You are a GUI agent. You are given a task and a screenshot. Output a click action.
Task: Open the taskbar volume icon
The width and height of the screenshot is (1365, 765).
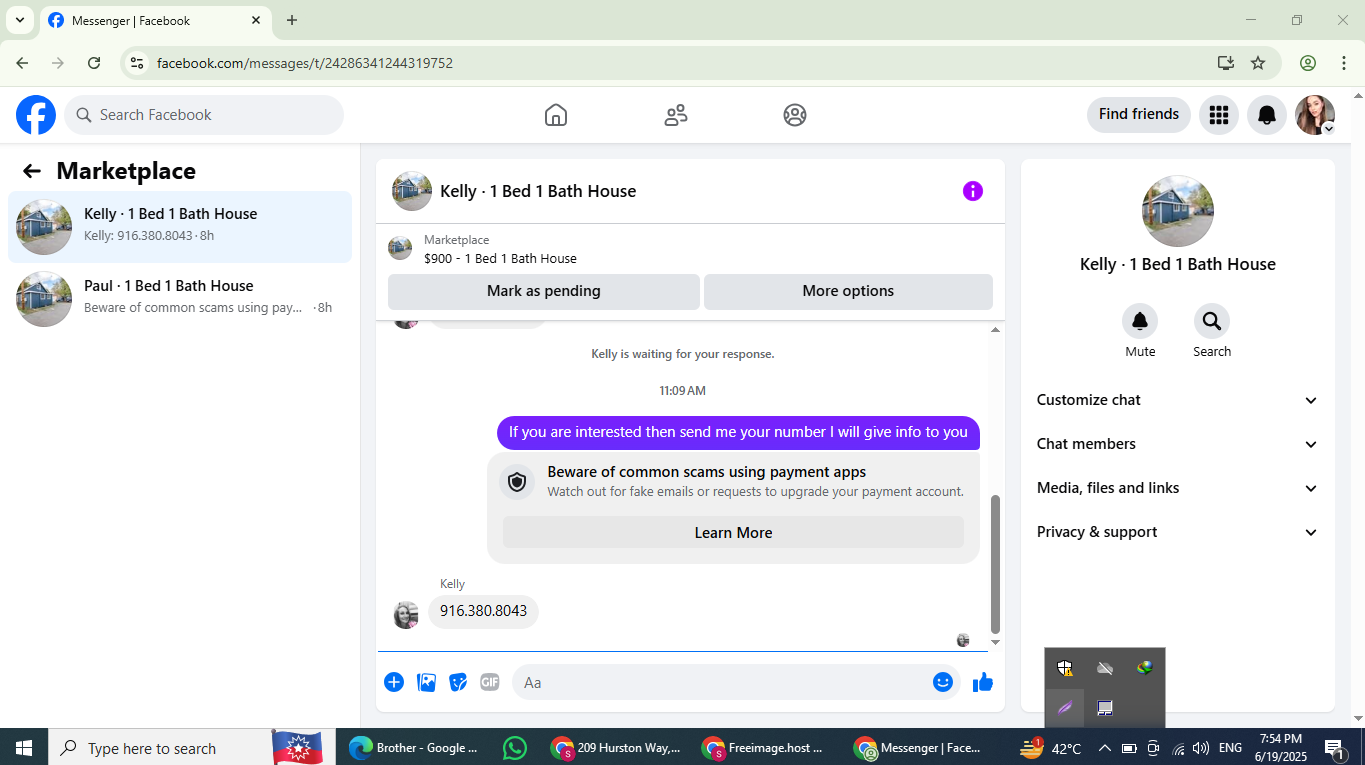pyautogui.click(x=1201, y=748)
